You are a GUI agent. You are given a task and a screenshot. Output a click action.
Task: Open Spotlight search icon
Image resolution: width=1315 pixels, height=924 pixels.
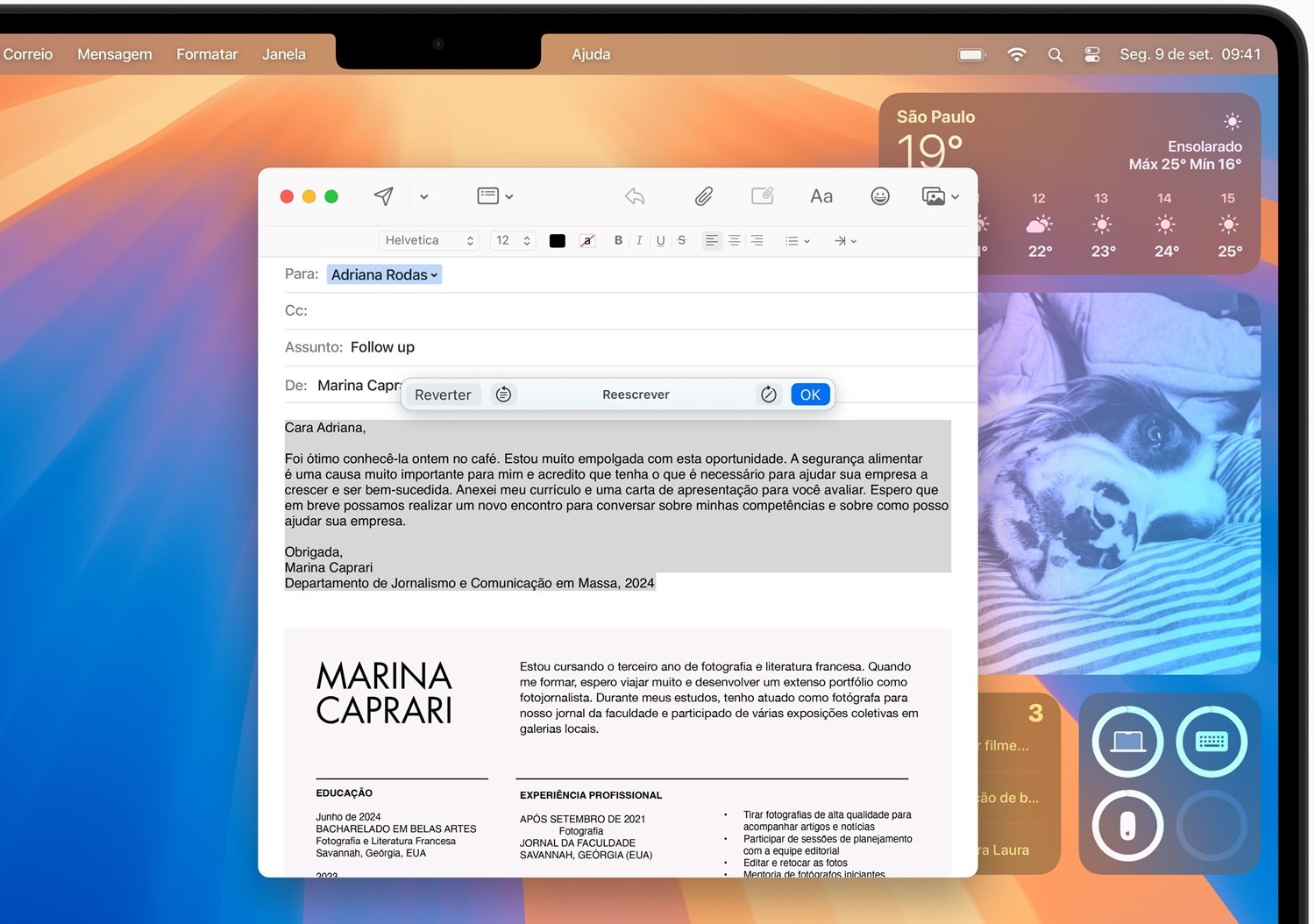1056,54
